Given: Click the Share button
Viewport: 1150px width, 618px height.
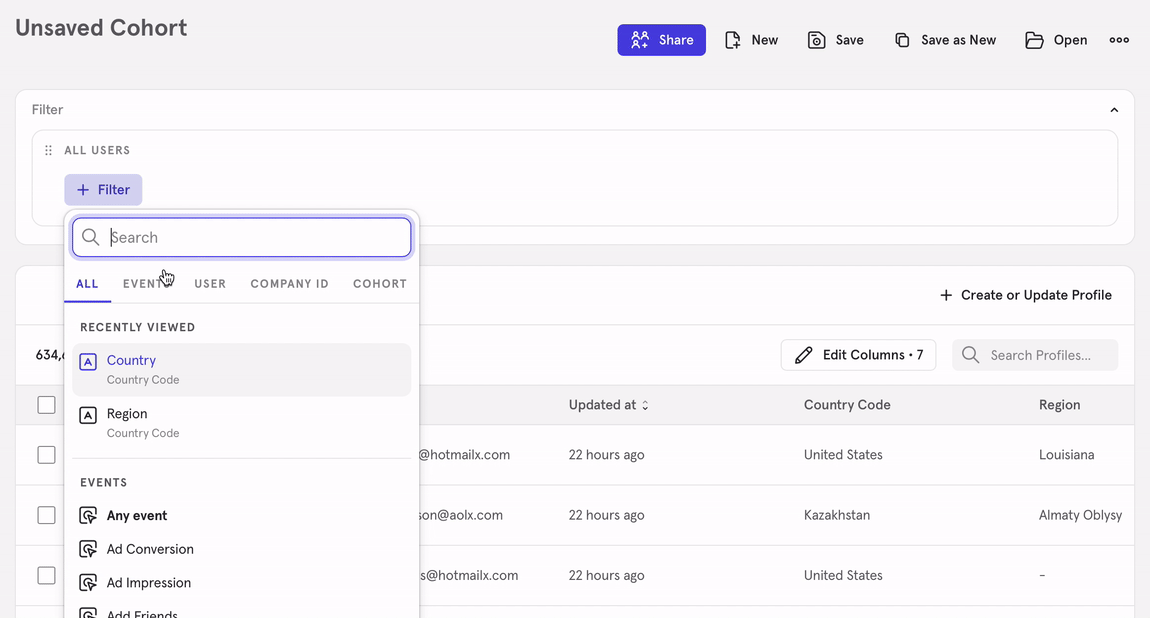Looking at the screenshot, I should 661,40.
